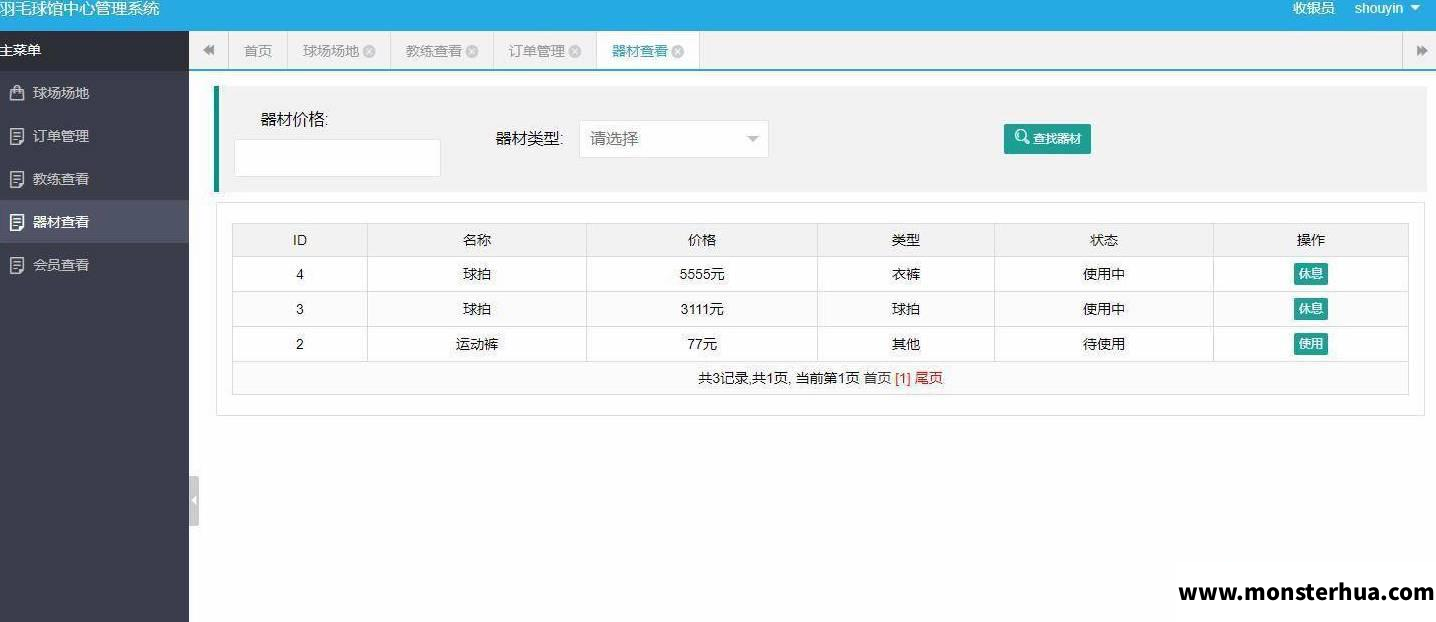Click 休息 button for ID 3 row

[x=1310, y=309]
